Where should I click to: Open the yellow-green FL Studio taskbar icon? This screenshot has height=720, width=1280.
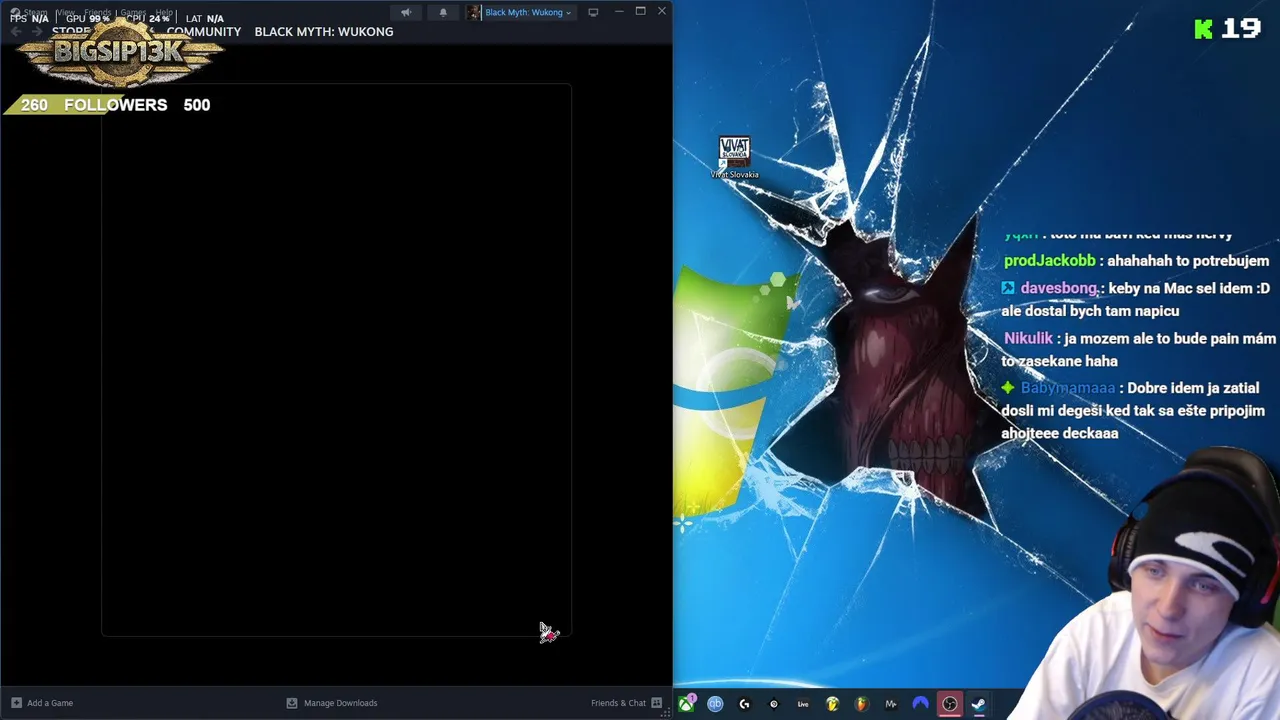832,704
